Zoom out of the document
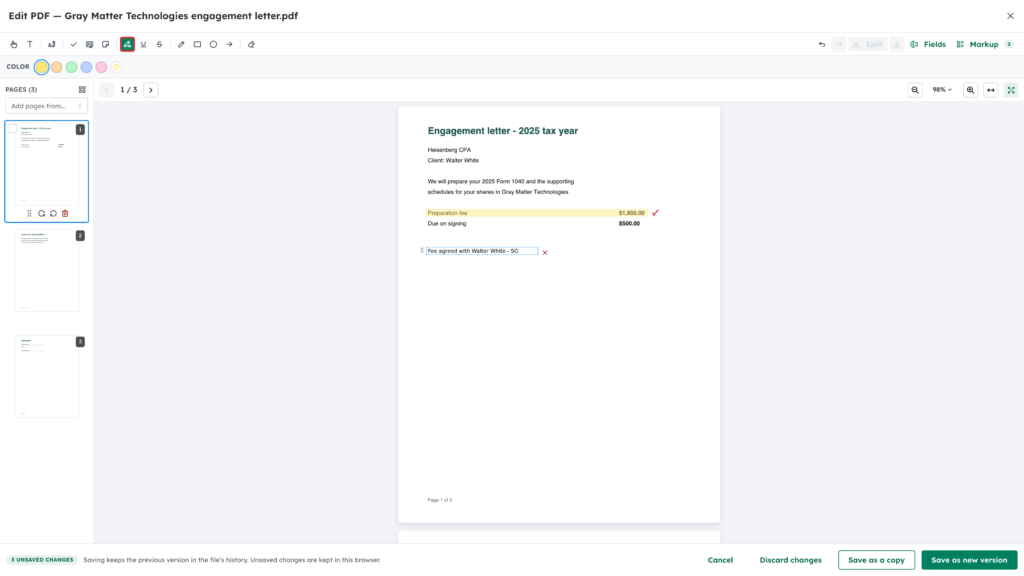This screenshot has height=576, width=1024. pos(915,90)
